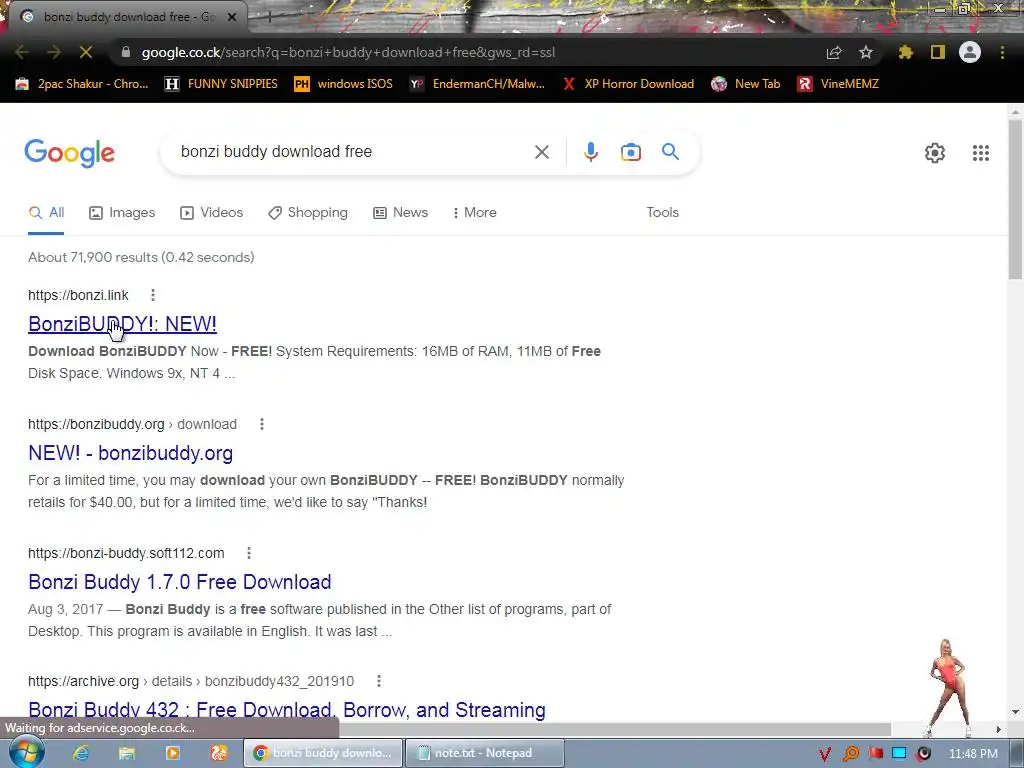The height and width of the screenshot is (768, 1024).
Task: Open the 2pac Shakur bookmark
Action: (82, 84)
